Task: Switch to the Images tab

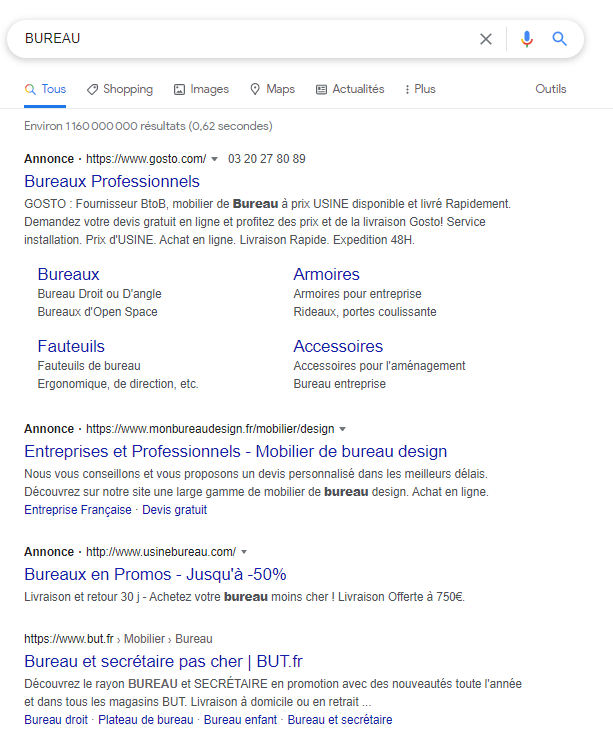Action: pyautogui.click(x=201, y=89)
